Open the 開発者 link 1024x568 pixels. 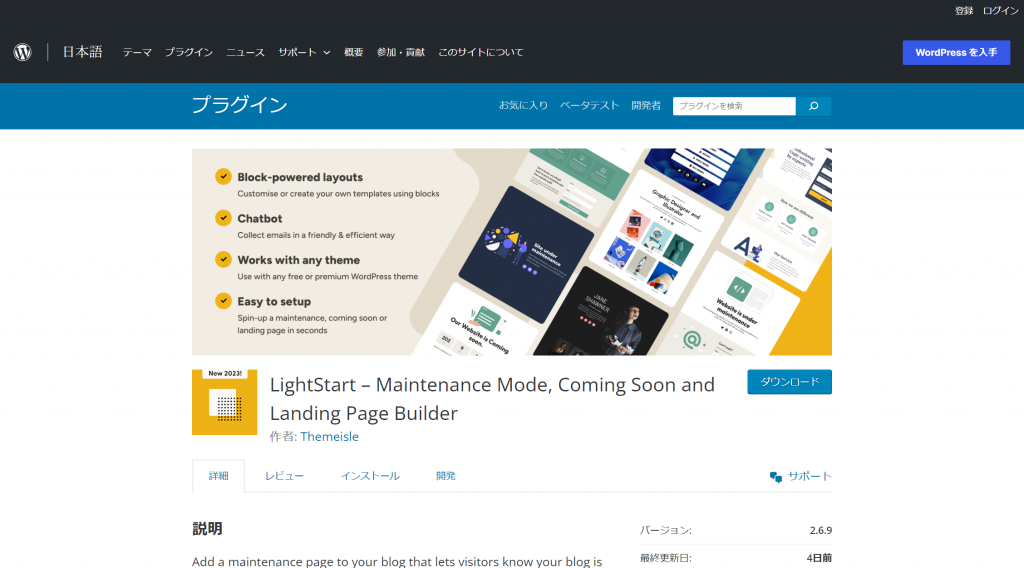646,105
